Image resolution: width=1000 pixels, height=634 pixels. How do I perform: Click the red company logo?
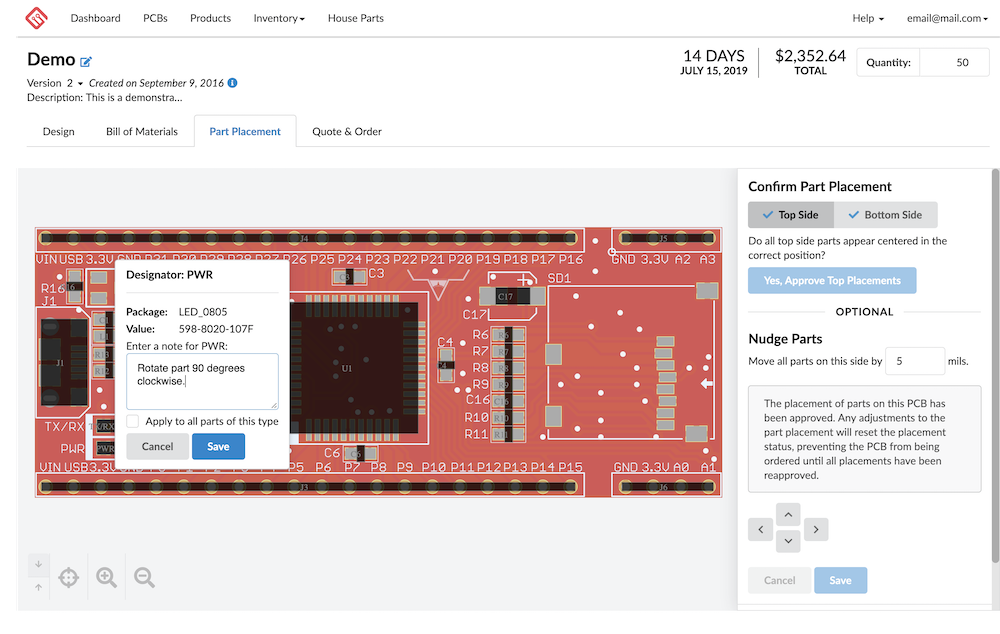36,18
